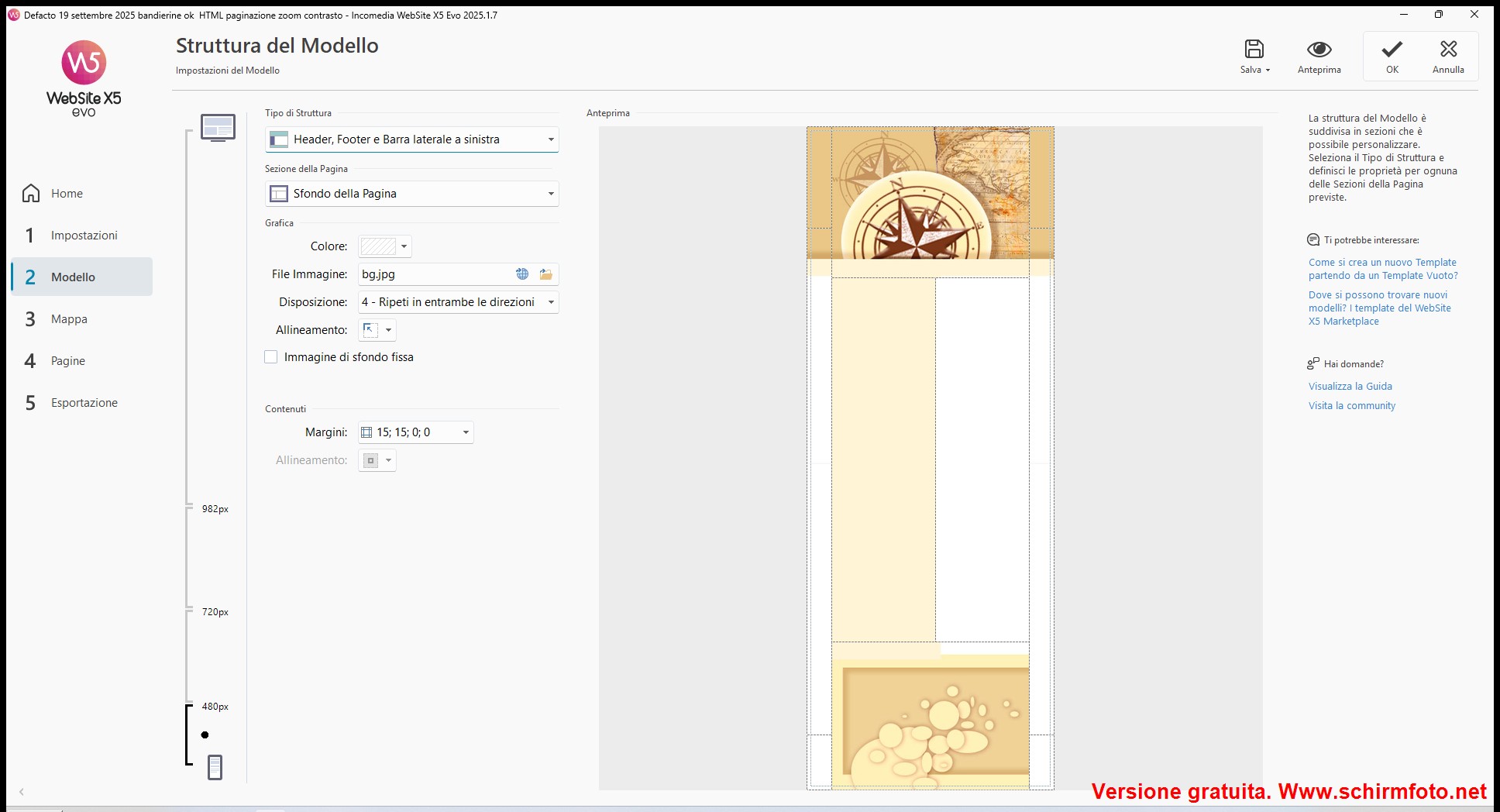Open the Margini dropdown
This screenshot has width=1500, height=812.
pos(415,432)
